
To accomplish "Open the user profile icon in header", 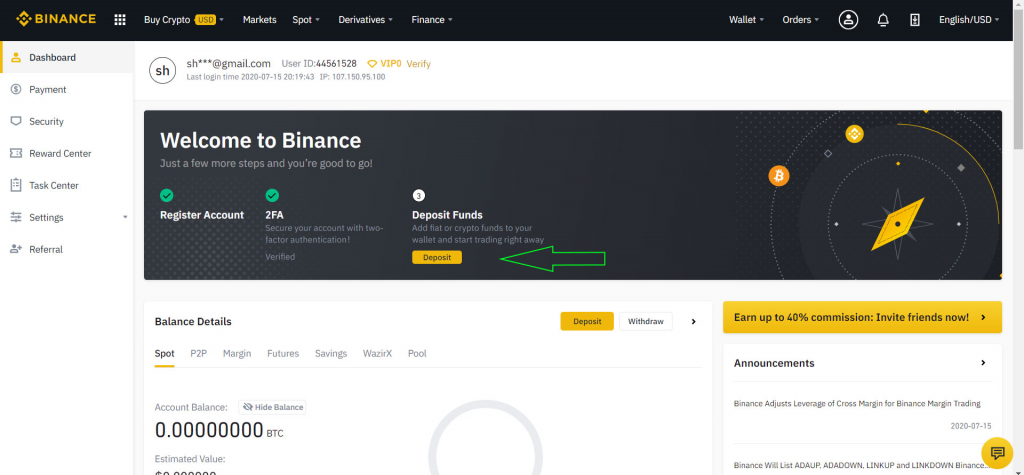I will [848, 20].
